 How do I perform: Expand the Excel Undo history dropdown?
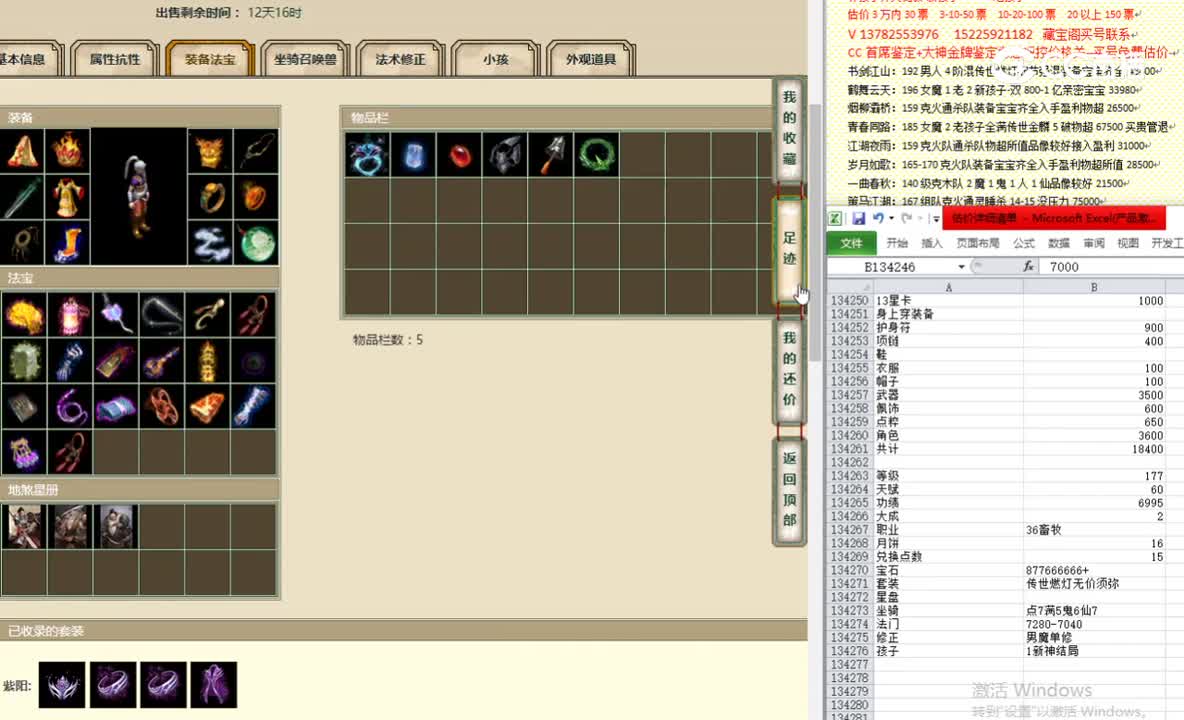(892, 219)
